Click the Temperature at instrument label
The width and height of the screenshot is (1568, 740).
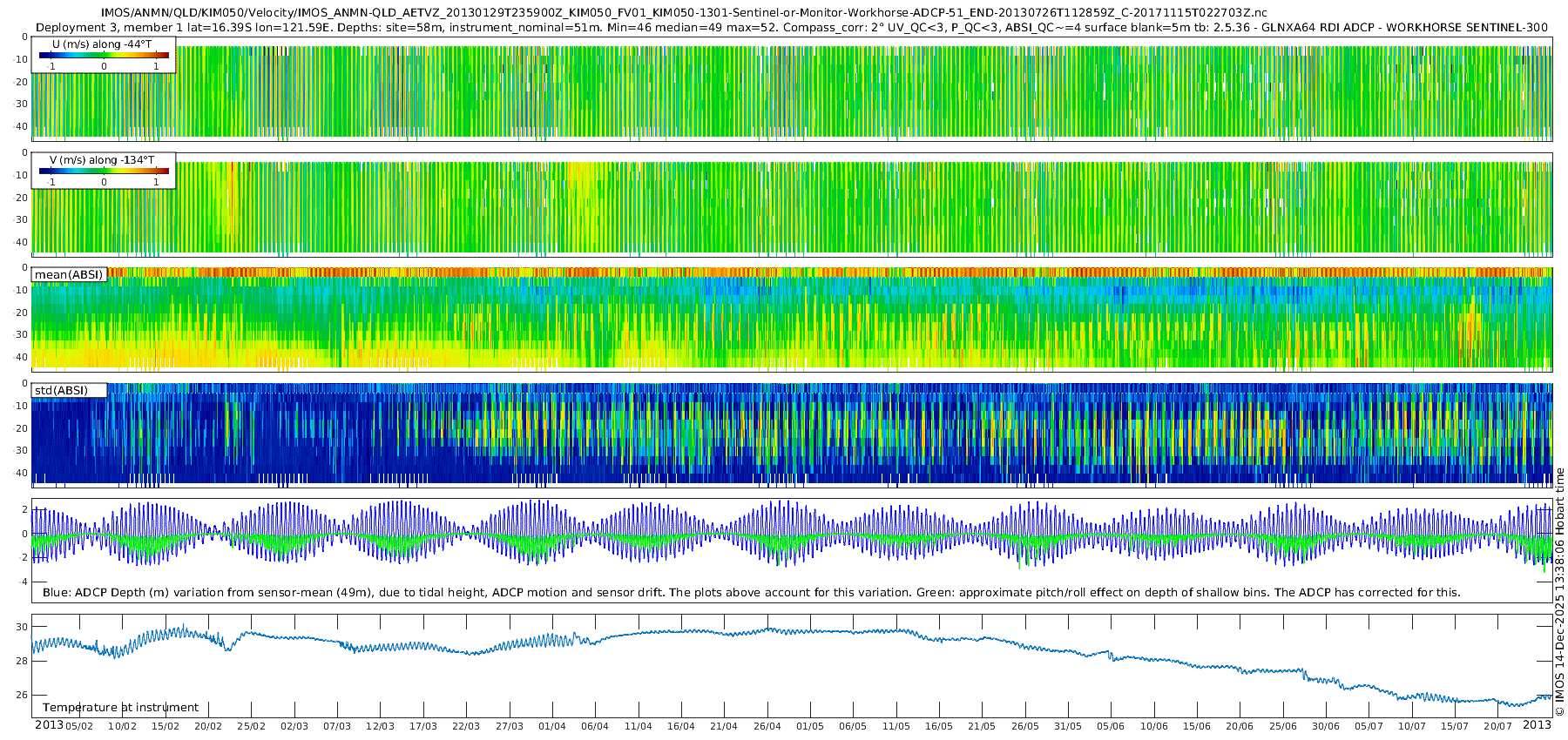[120, 708]
